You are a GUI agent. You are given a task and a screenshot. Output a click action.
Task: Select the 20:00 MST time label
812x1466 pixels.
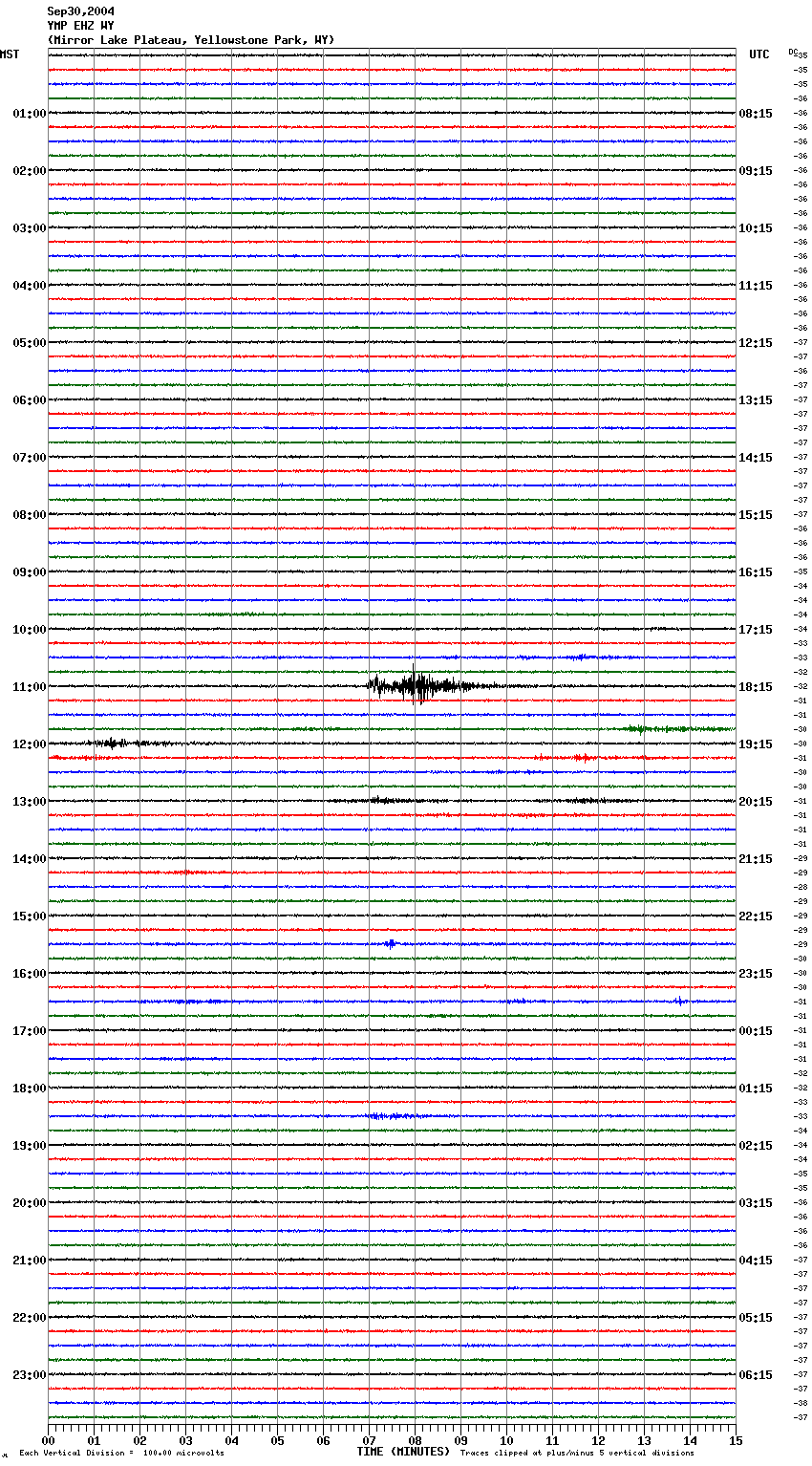(29, 1203)
